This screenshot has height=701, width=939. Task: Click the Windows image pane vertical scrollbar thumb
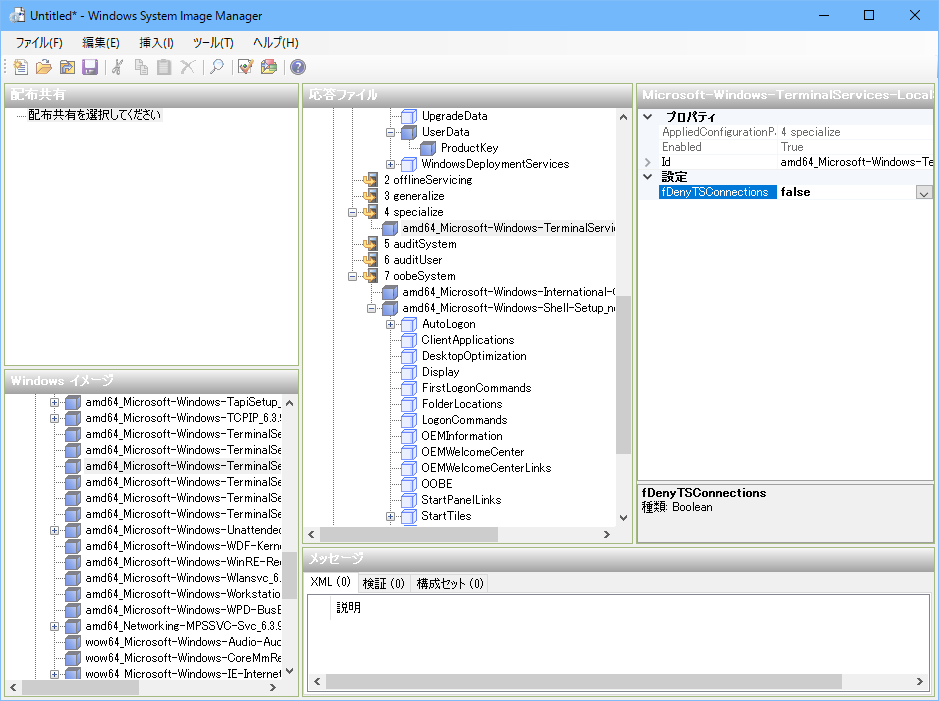(289, 575)
